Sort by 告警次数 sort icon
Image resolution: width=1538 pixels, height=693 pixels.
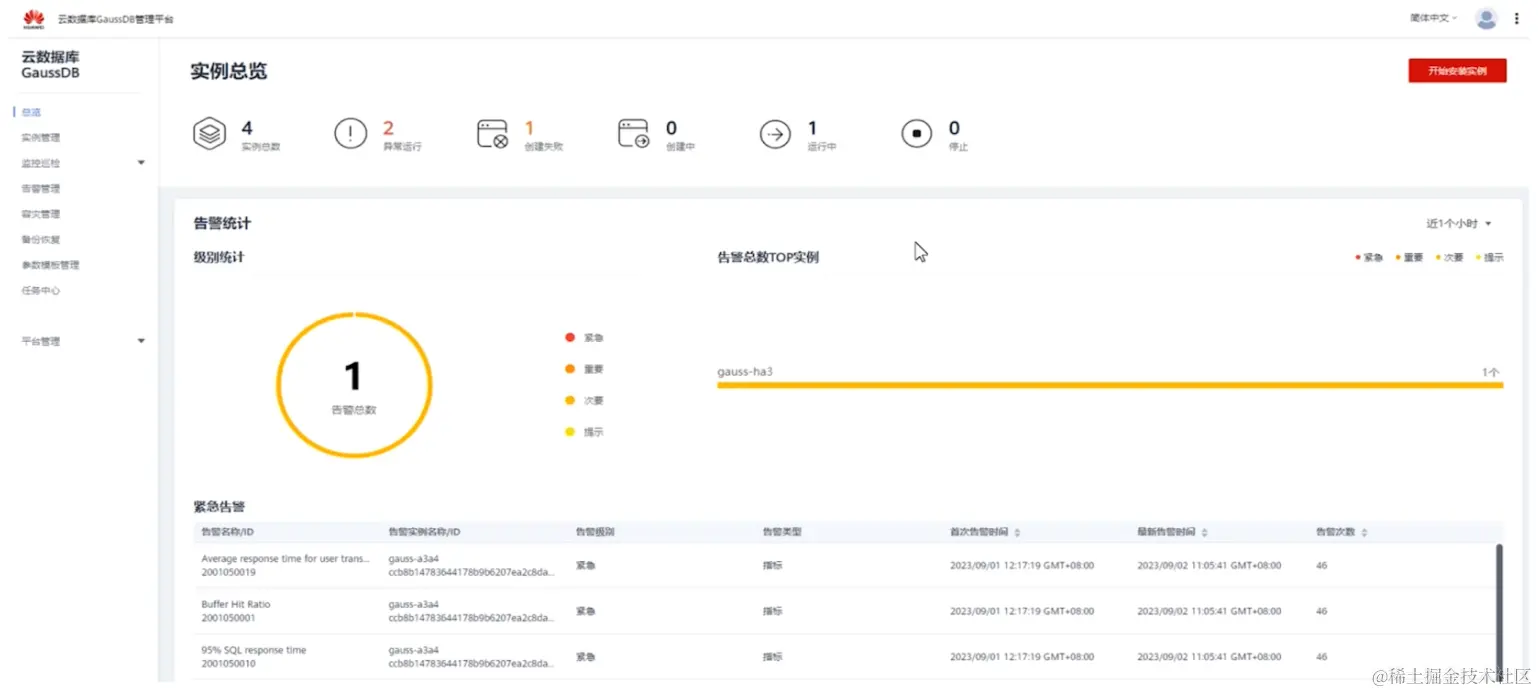[1364, 533]
